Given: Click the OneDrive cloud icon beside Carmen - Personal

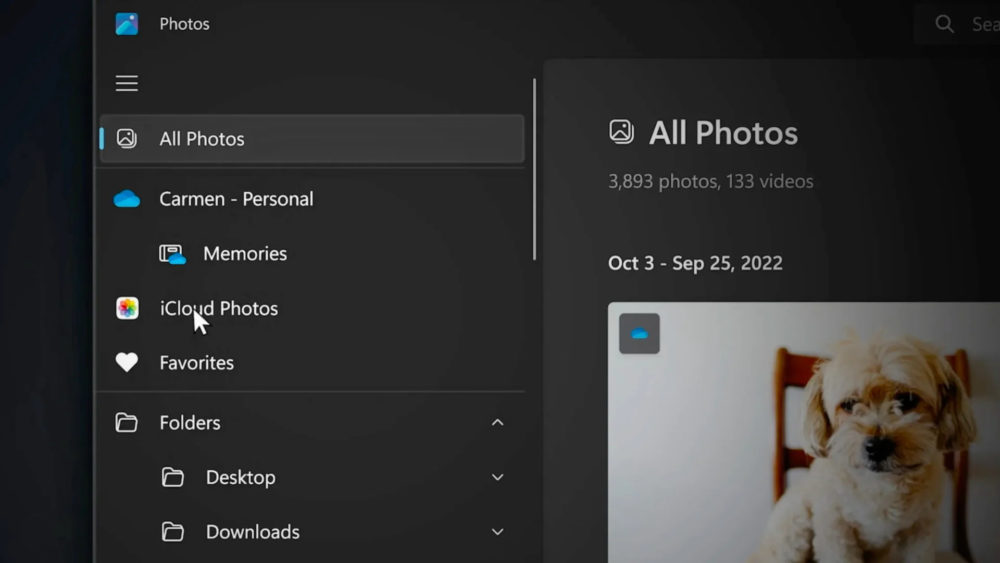Looking at the screenshot, I should (127, 199).
